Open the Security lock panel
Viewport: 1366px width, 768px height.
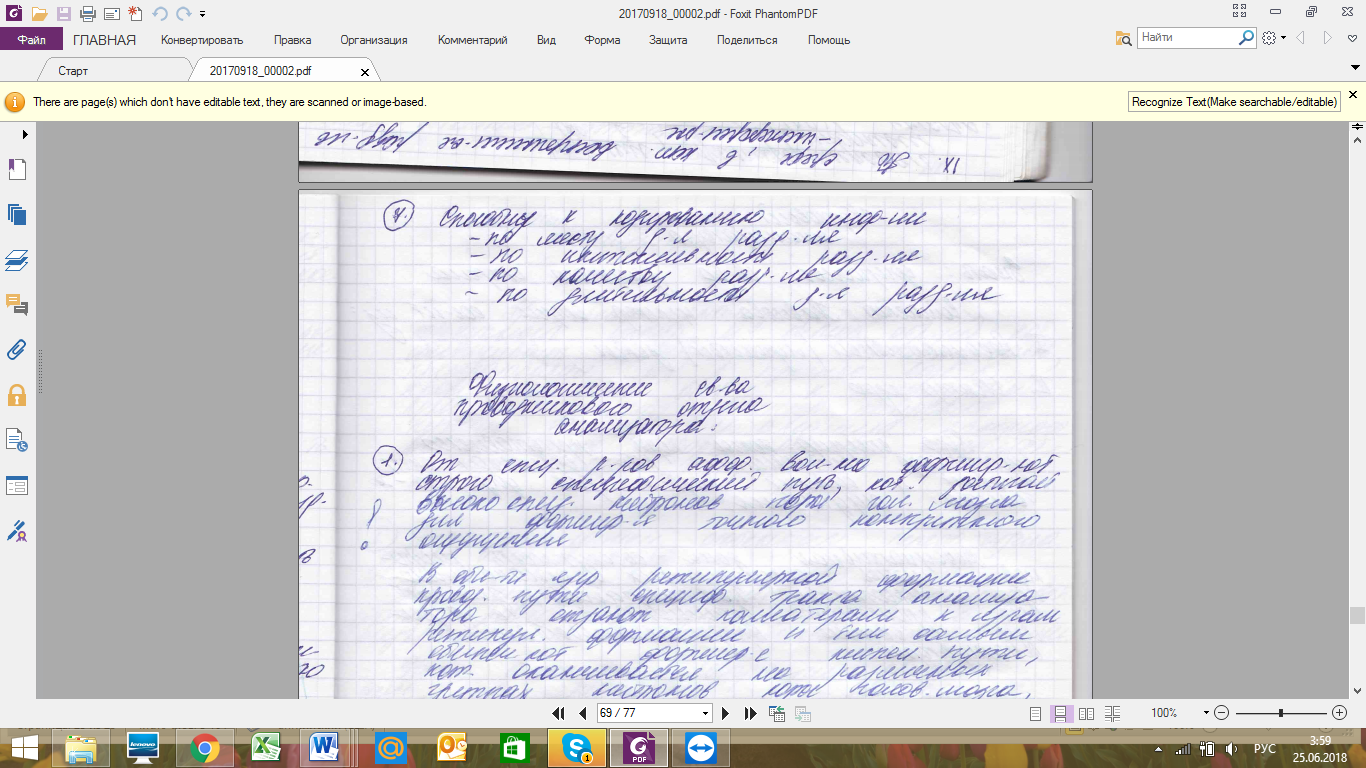coord(17,394)
